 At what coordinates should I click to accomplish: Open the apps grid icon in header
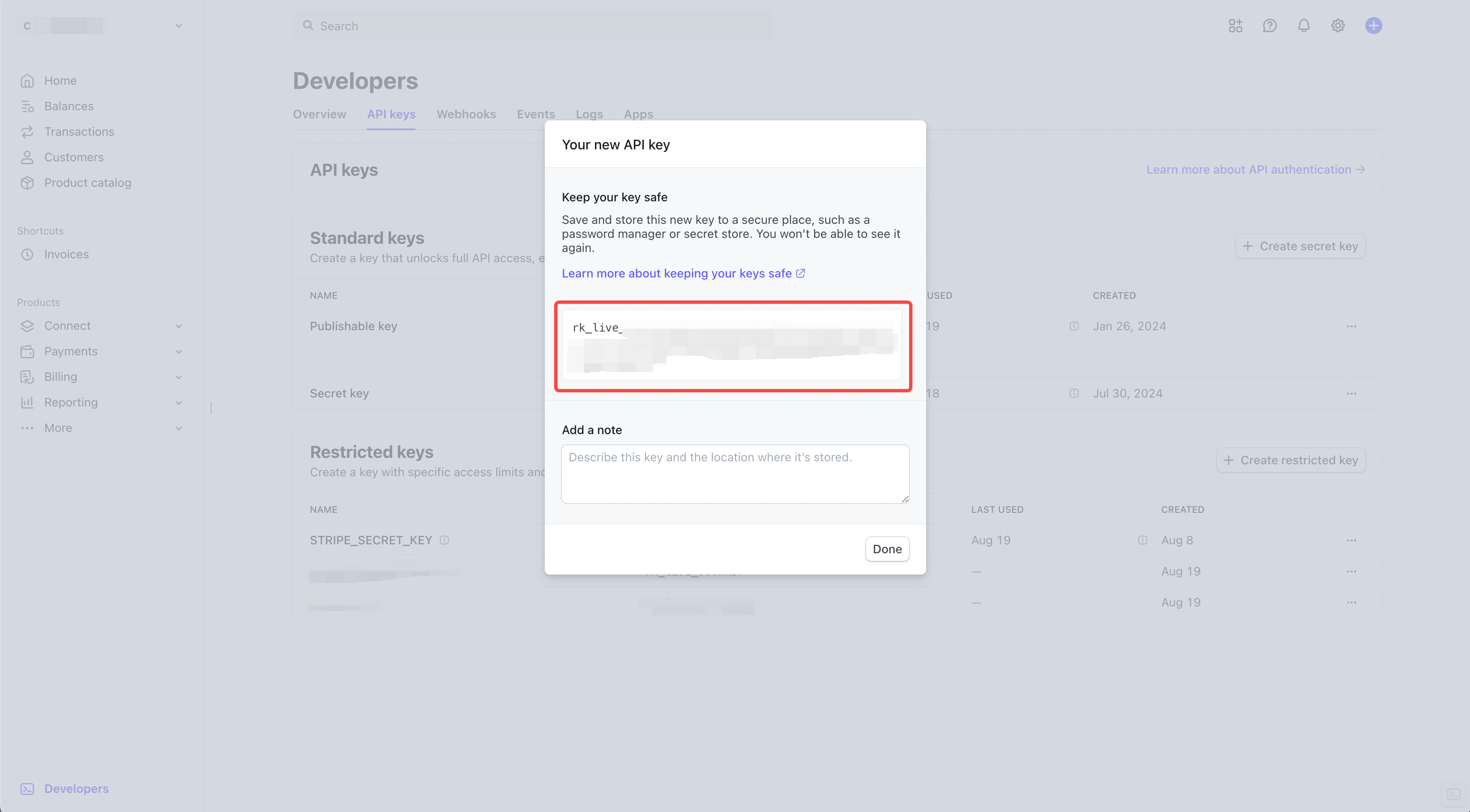click(1235, 26)
